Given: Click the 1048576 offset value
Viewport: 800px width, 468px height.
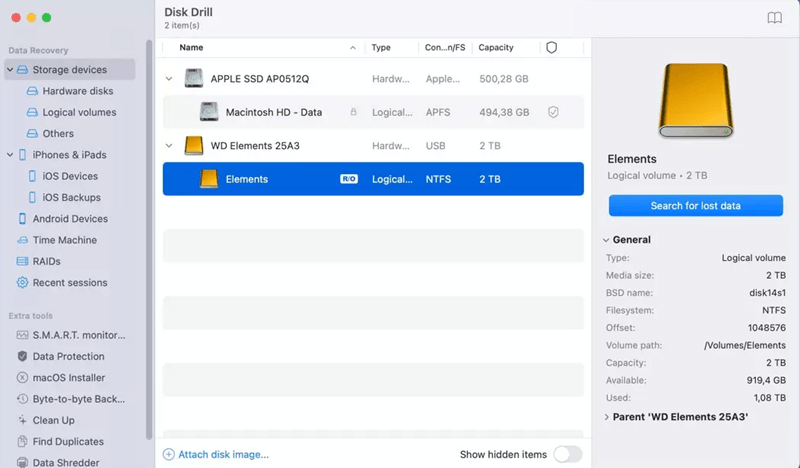Looking at the screenshot, I should [x=767, y=328].
